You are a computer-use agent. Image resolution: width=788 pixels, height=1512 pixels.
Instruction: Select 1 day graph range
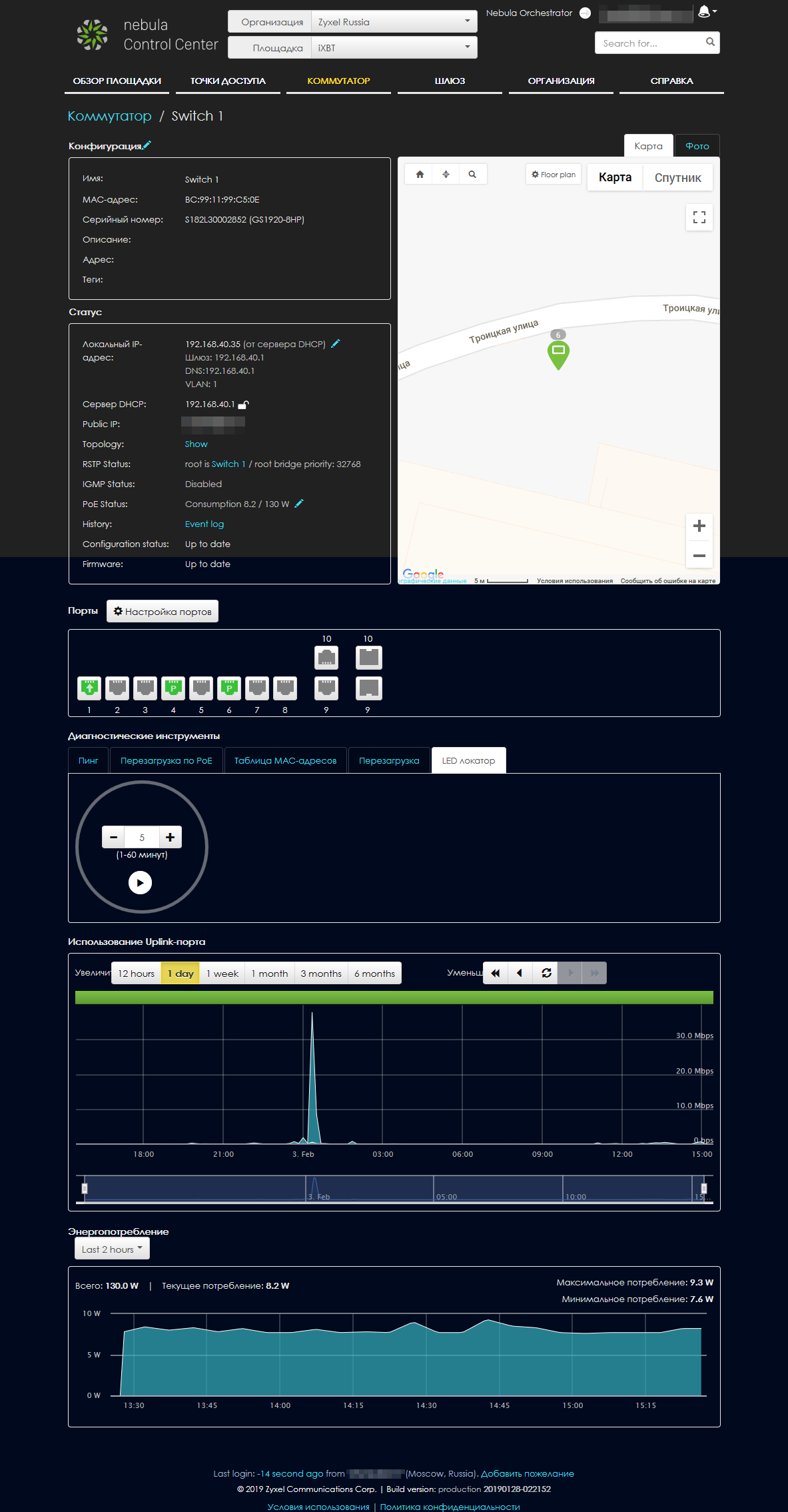181,973
